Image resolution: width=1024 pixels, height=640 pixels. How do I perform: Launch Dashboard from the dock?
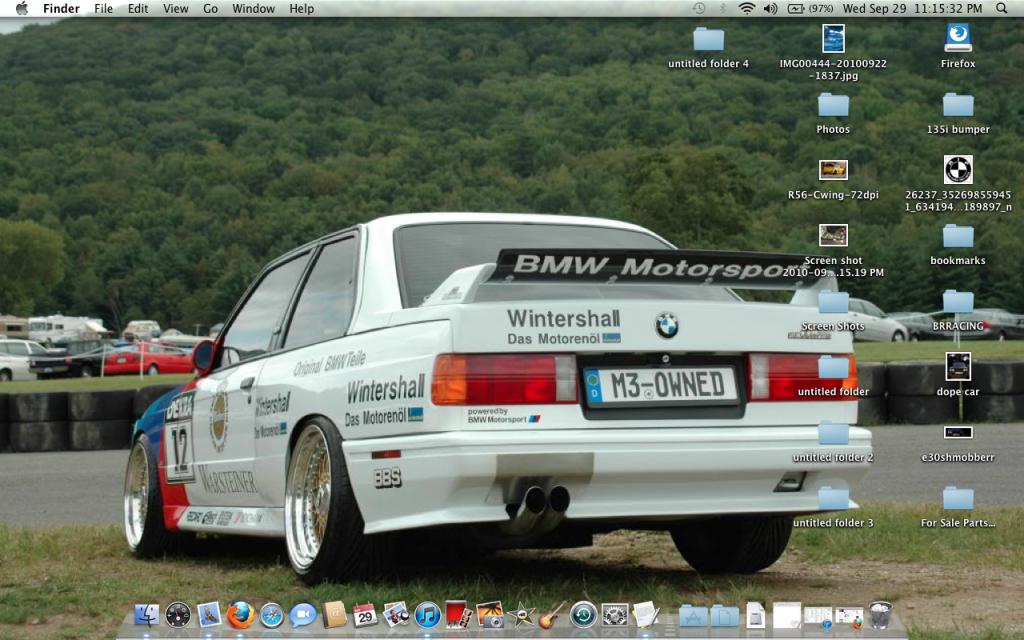[178, 615]
